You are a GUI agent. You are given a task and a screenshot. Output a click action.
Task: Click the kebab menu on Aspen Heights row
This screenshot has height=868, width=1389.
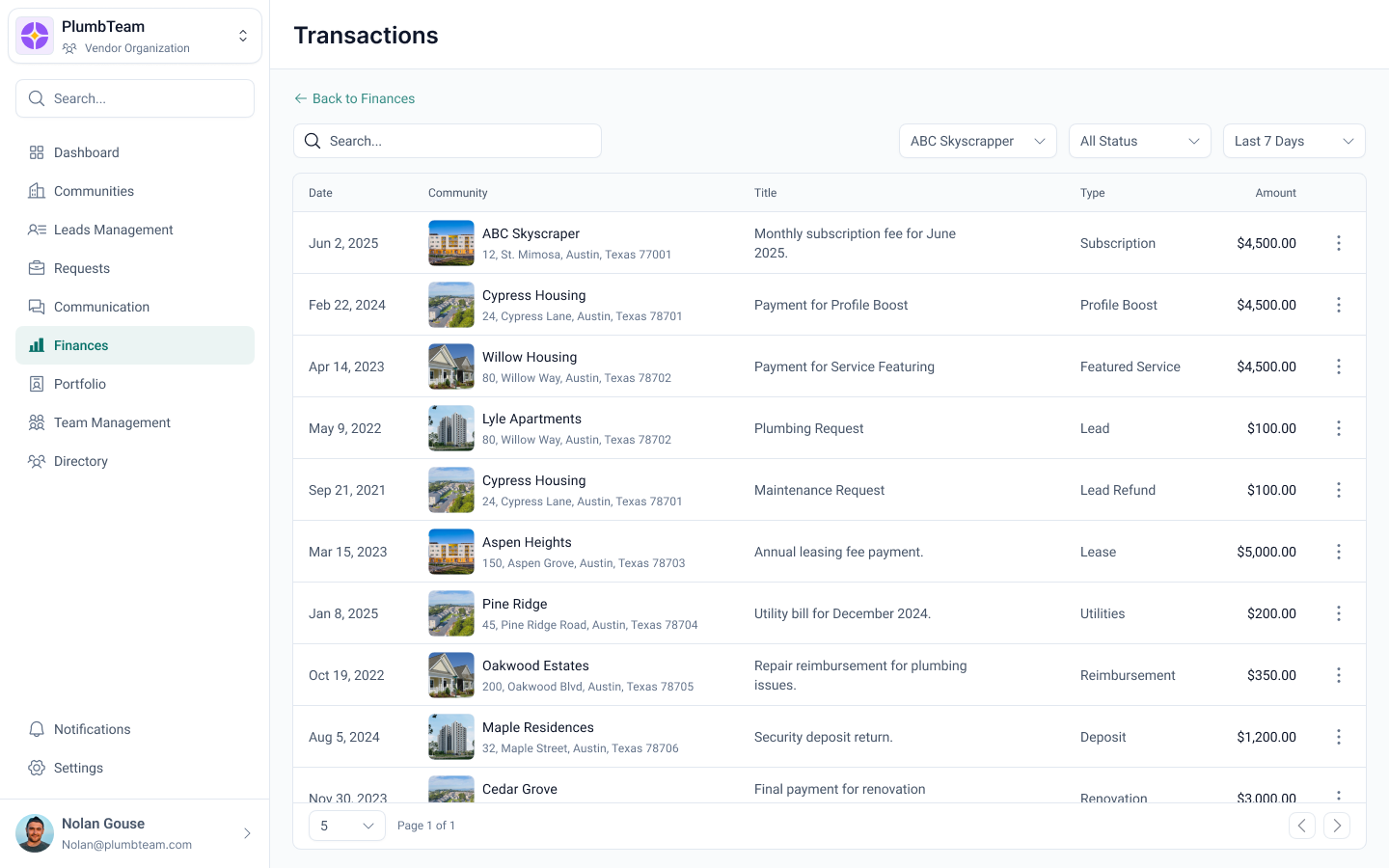[x=1338, y=552]
